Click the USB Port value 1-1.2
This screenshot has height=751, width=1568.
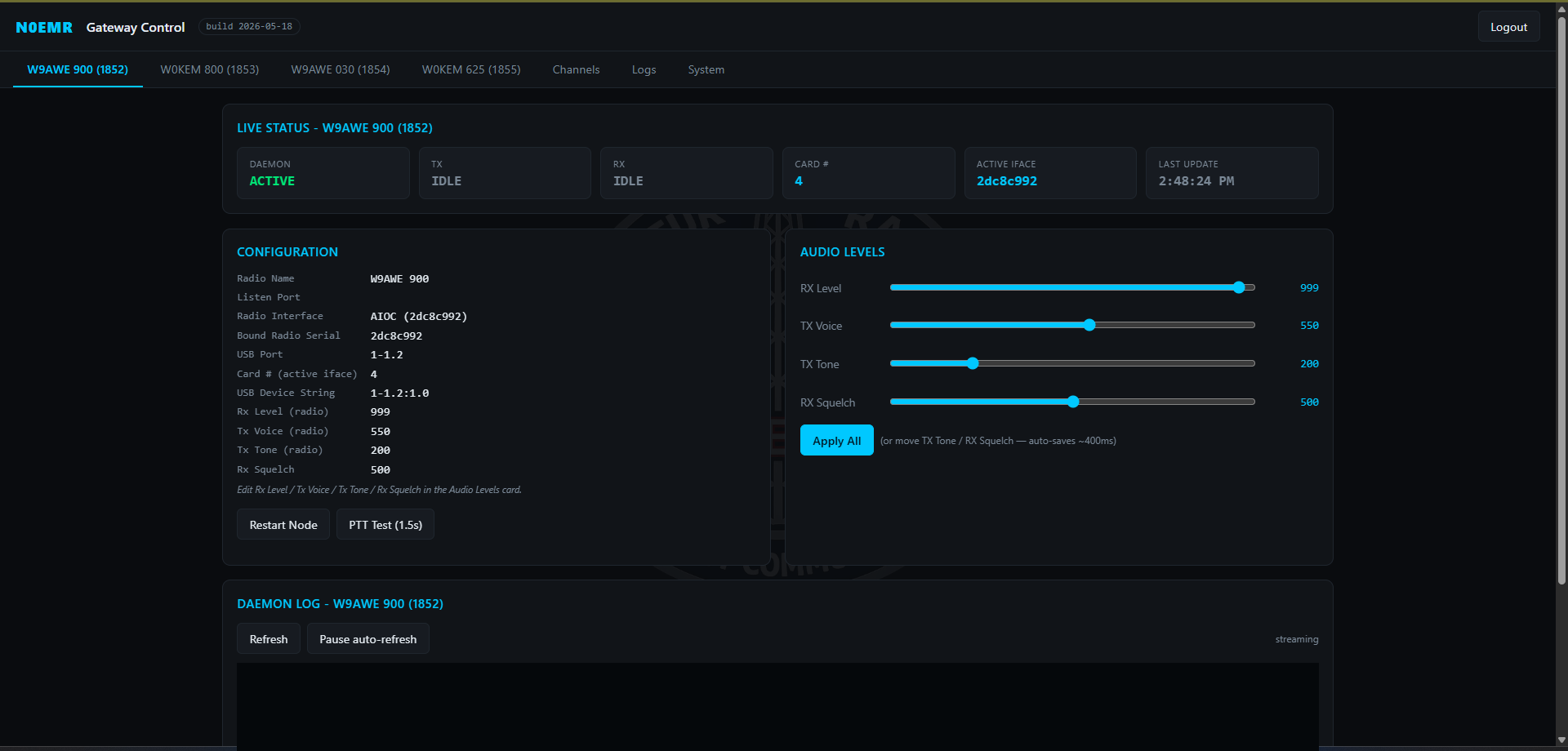coord(387,355)
